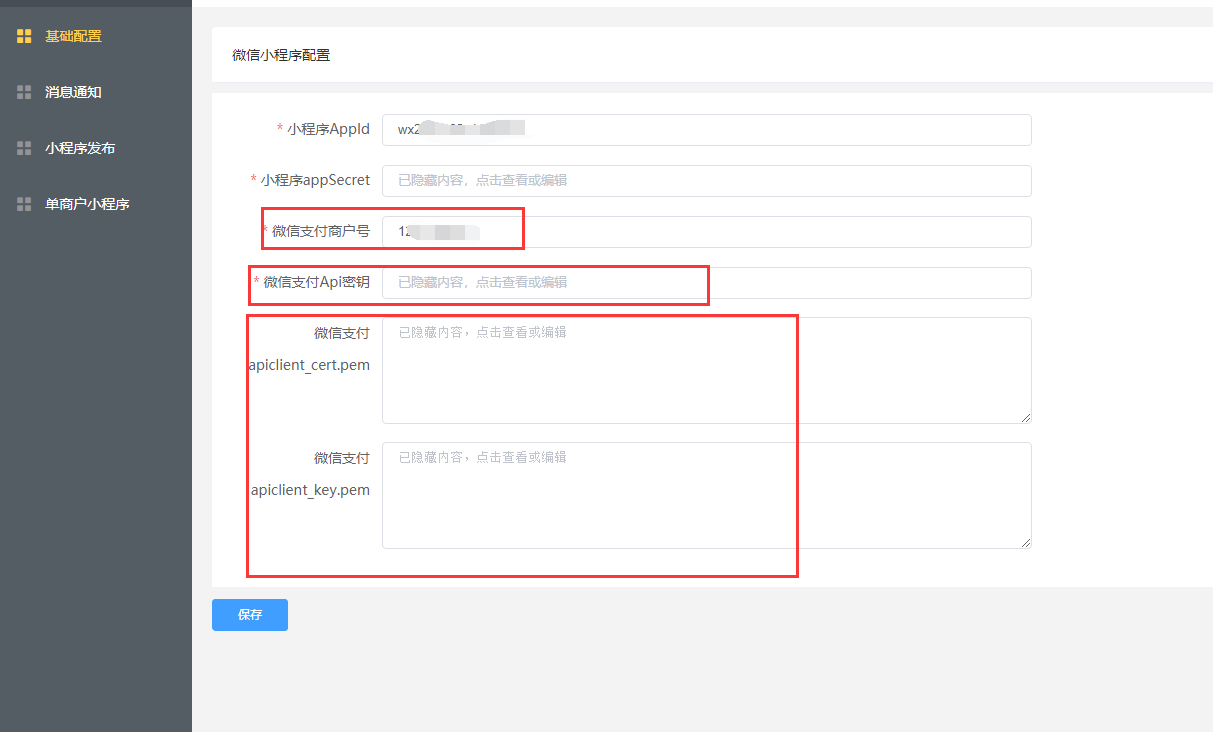Focus the 微信支付商户号 input field

pyautogui.click(x=706, y=232)
